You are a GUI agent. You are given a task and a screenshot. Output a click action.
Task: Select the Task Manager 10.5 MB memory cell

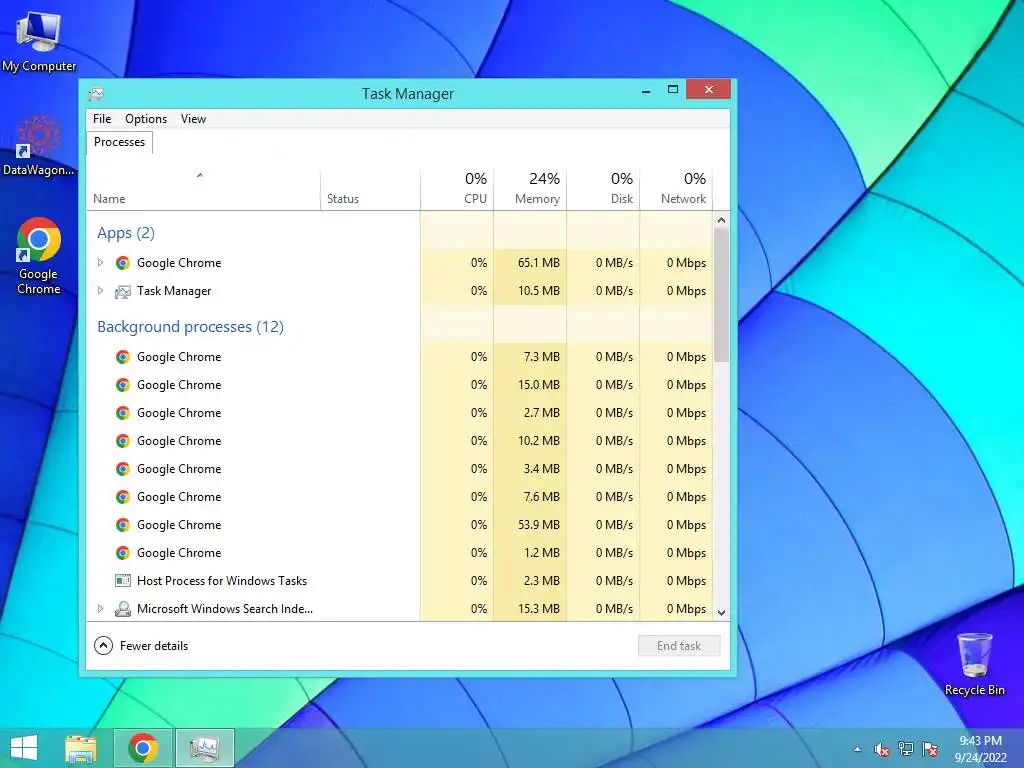(530, 291)
